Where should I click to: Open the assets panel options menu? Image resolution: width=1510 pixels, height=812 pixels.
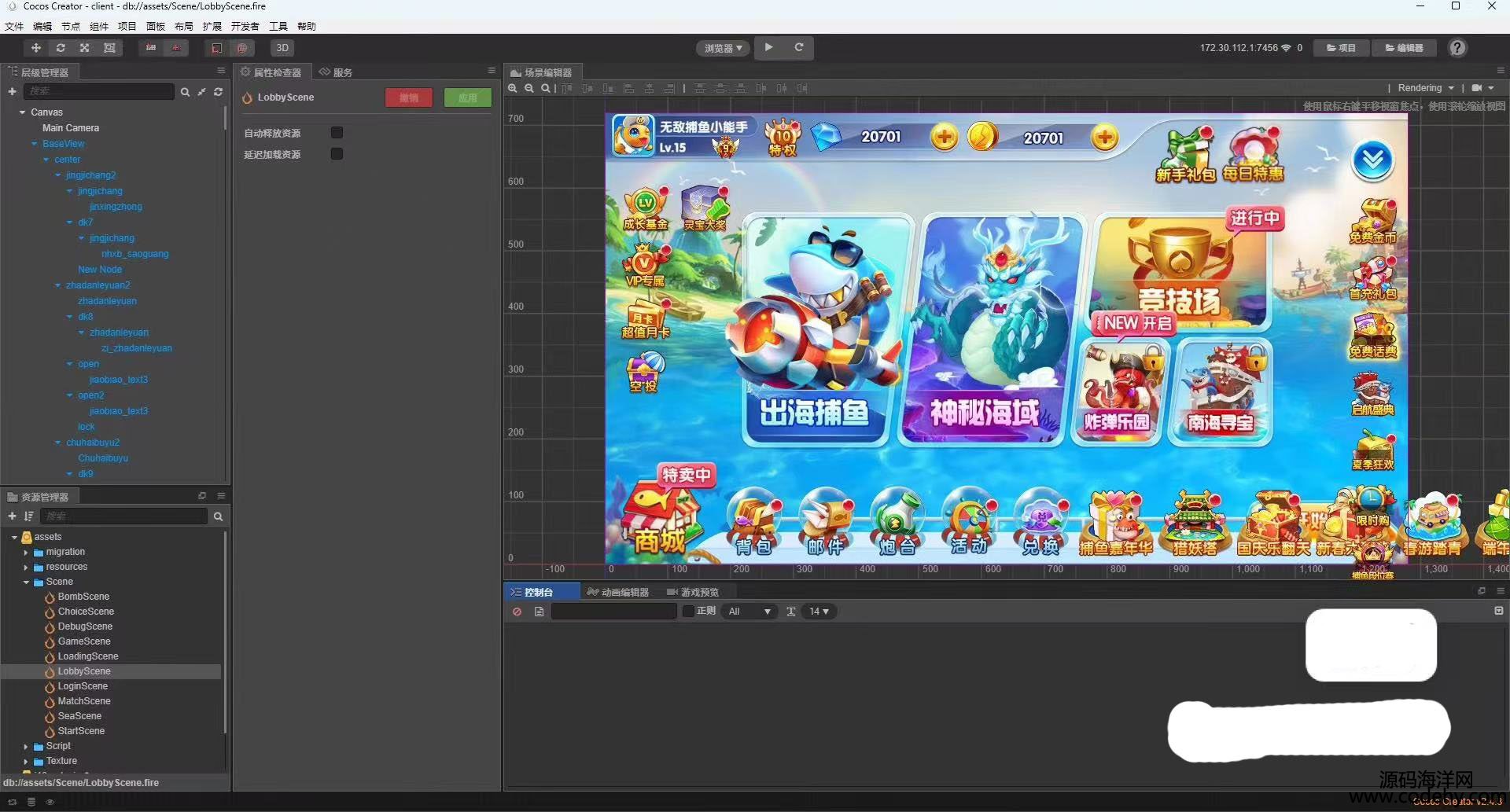221,495
